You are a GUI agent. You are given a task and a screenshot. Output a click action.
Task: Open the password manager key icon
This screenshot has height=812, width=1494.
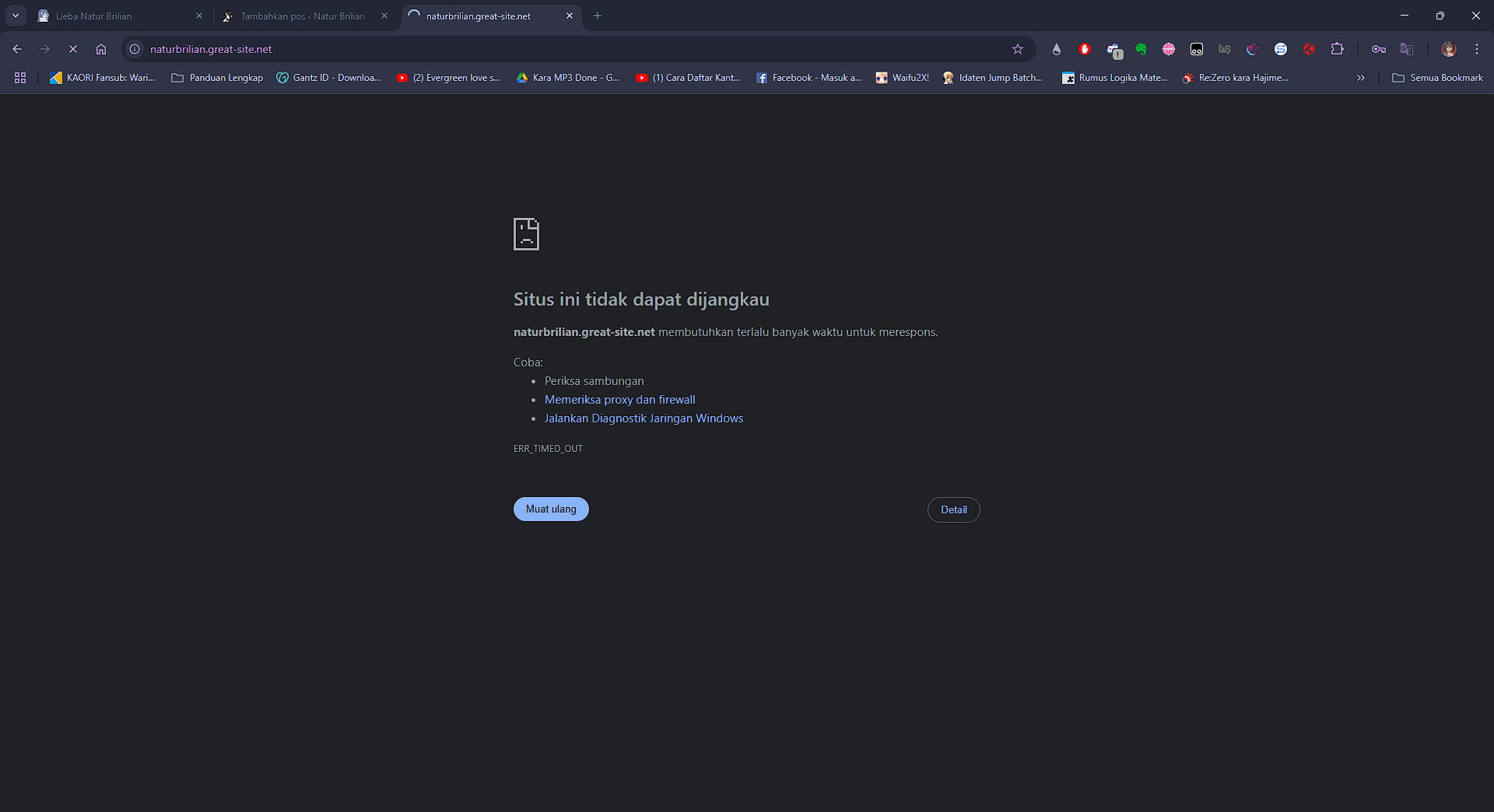pos(1378,49)
